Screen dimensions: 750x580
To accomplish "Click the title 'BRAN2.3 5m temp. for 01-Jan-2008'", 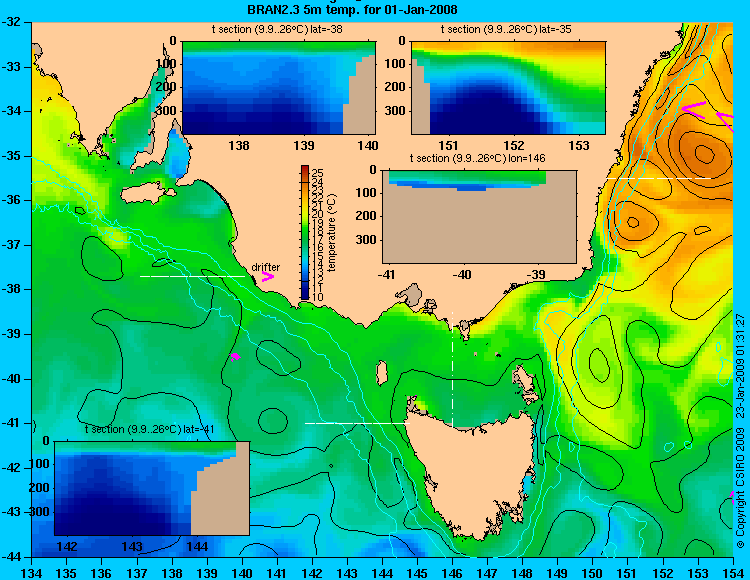I will (352, 9).
